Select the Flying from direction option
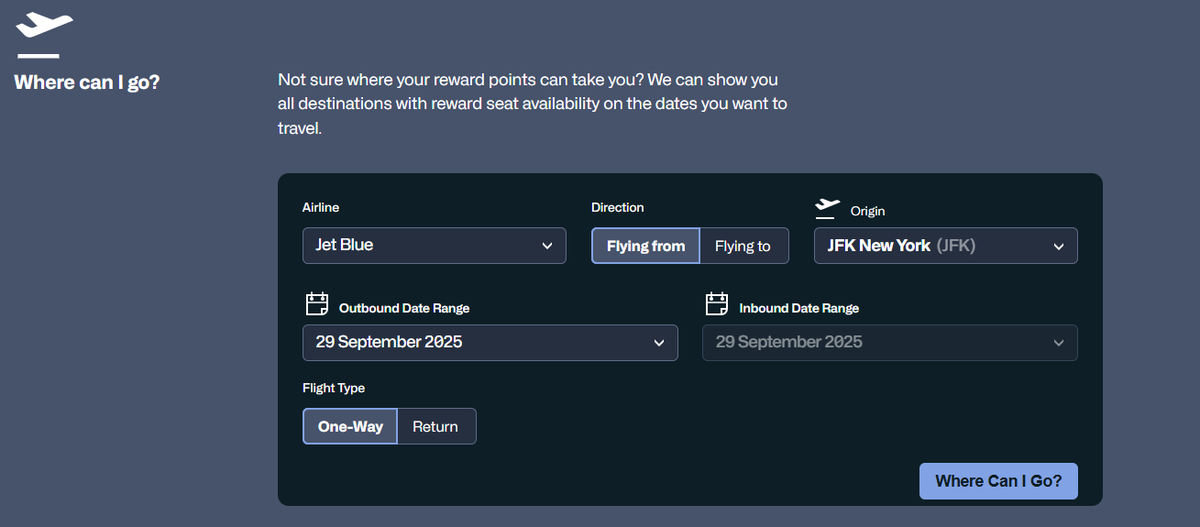The height and width of the screenshot is (527, 1200). click(x=645, y=246)
